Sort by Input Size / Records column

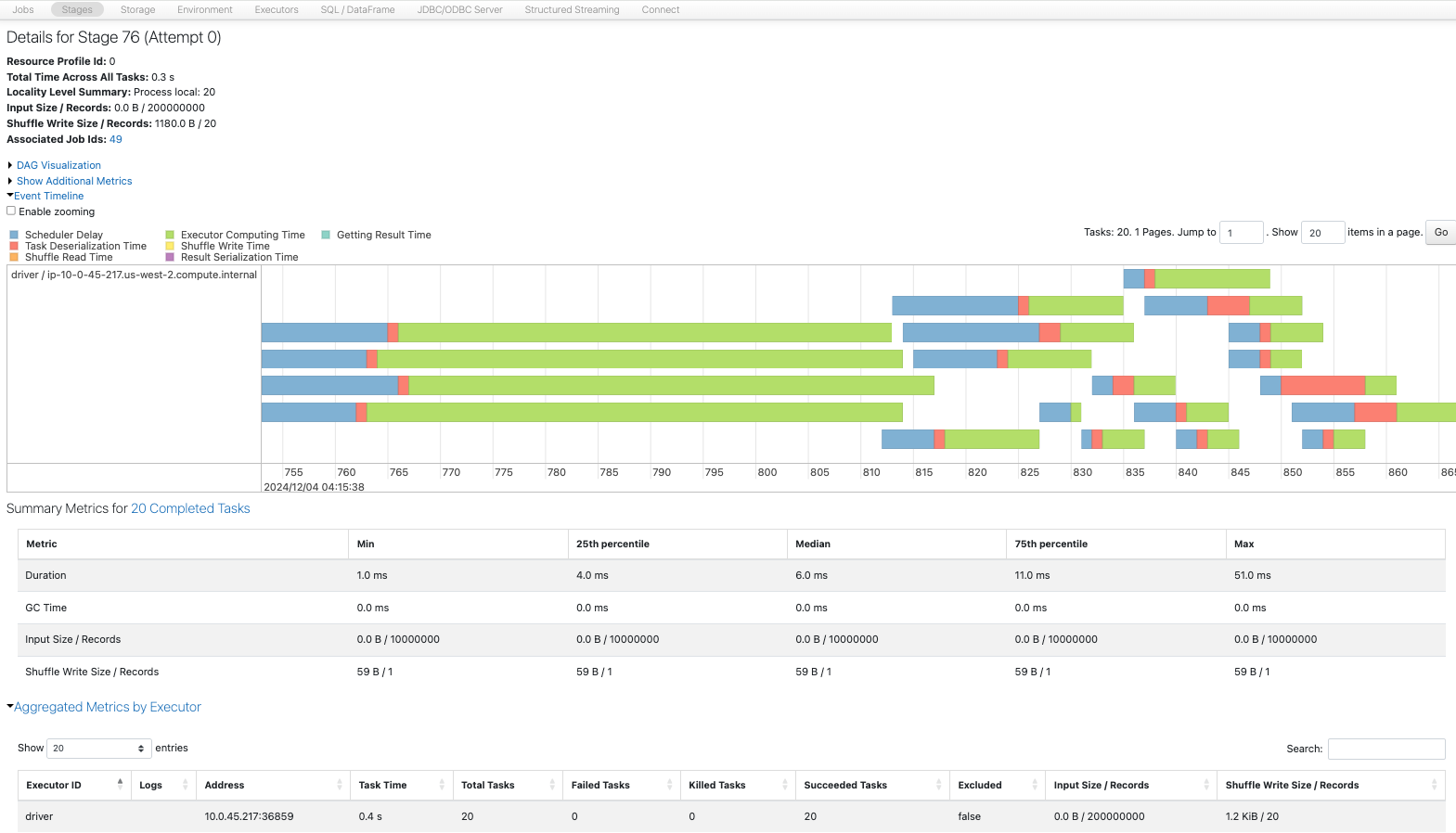click(1131, 785)
